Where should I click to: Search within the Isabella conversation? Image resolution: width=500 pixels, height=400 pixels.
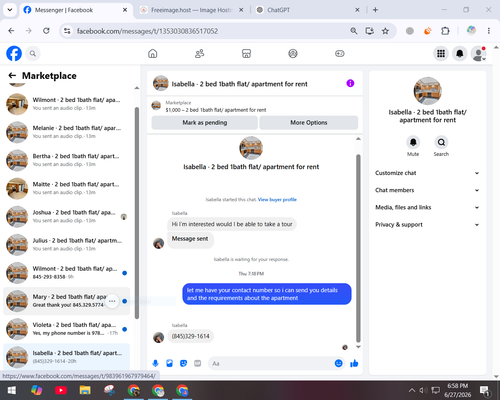pos(441,142)
